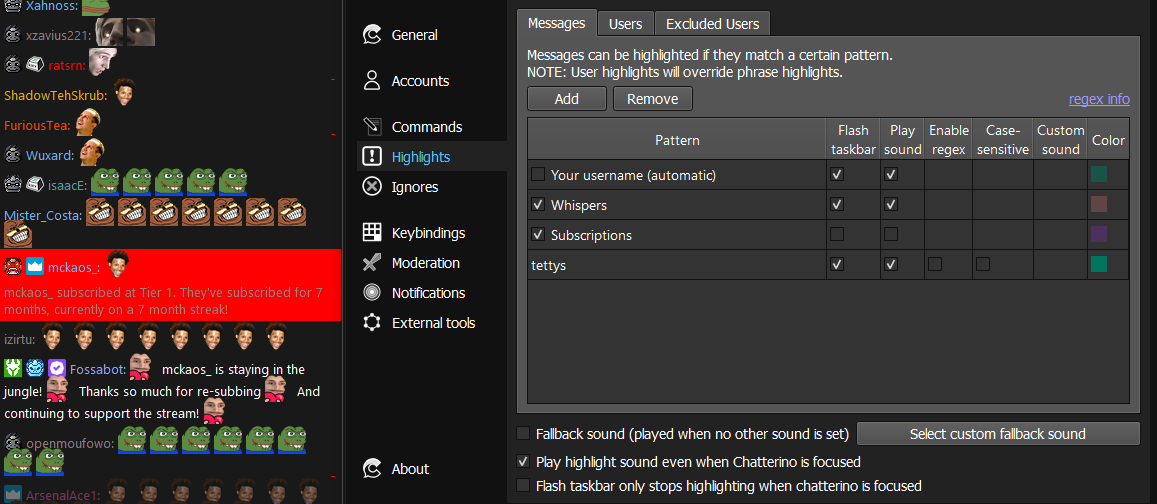Change the Whispers highlight color swatch

[1099, 204]
